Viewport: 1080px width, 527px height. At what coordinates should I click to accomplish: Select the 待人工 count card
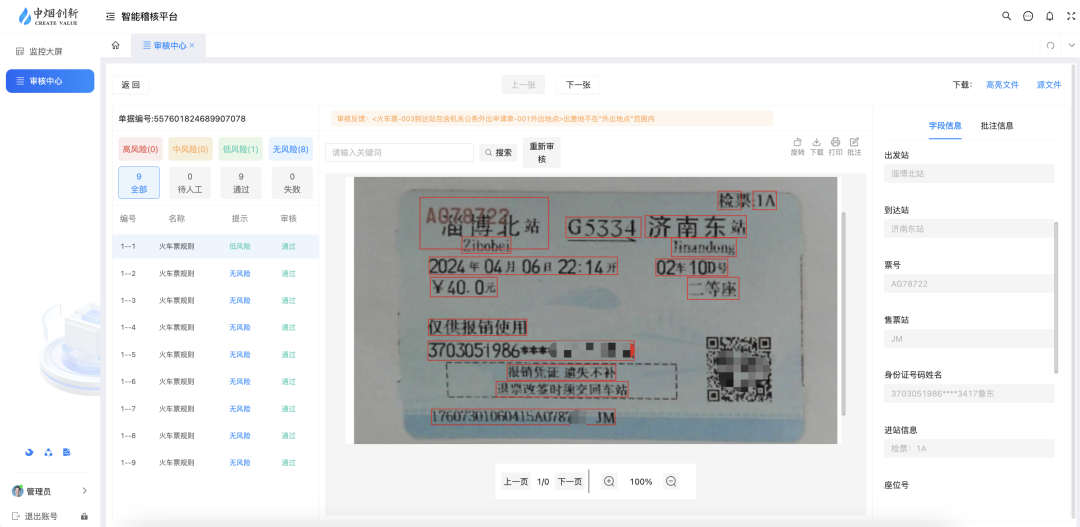(189, 183)
